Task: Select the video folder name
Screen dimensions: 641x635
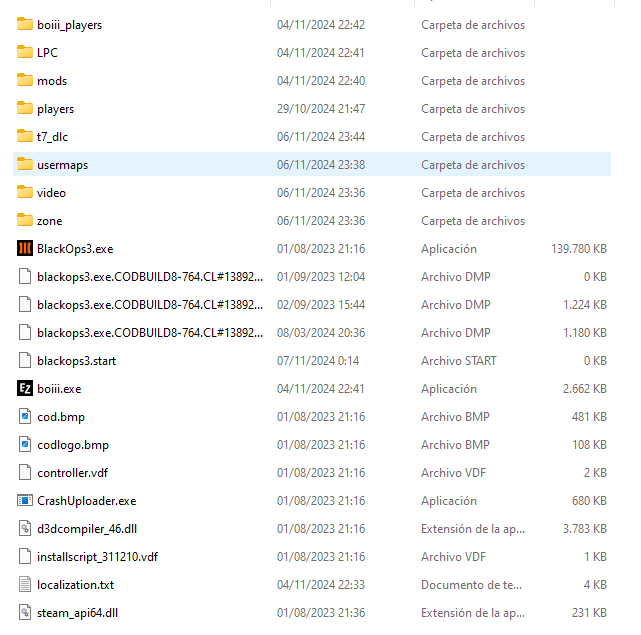Action: point(51,193)
